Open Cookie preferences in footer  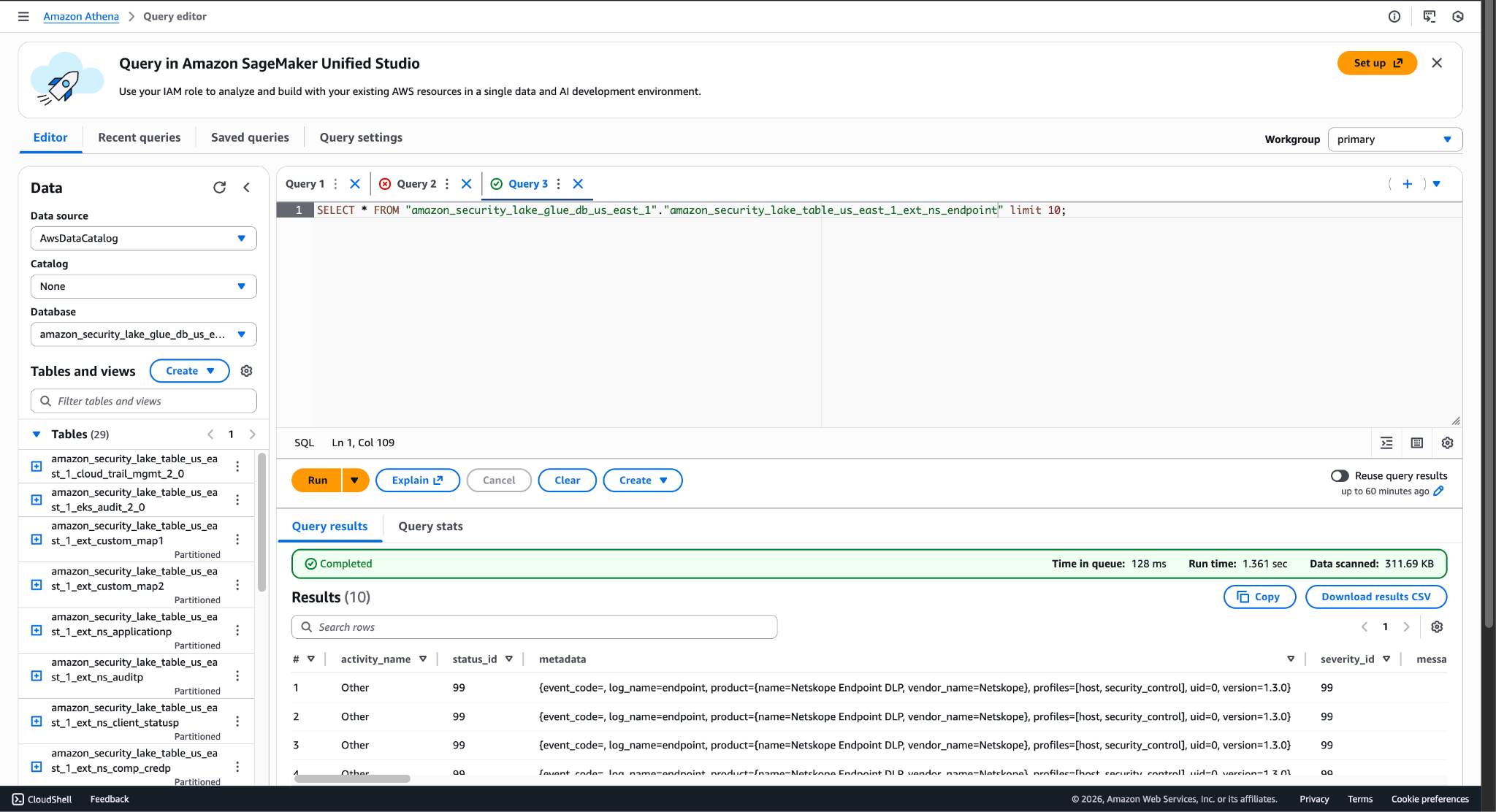(x=1430, y=799)
